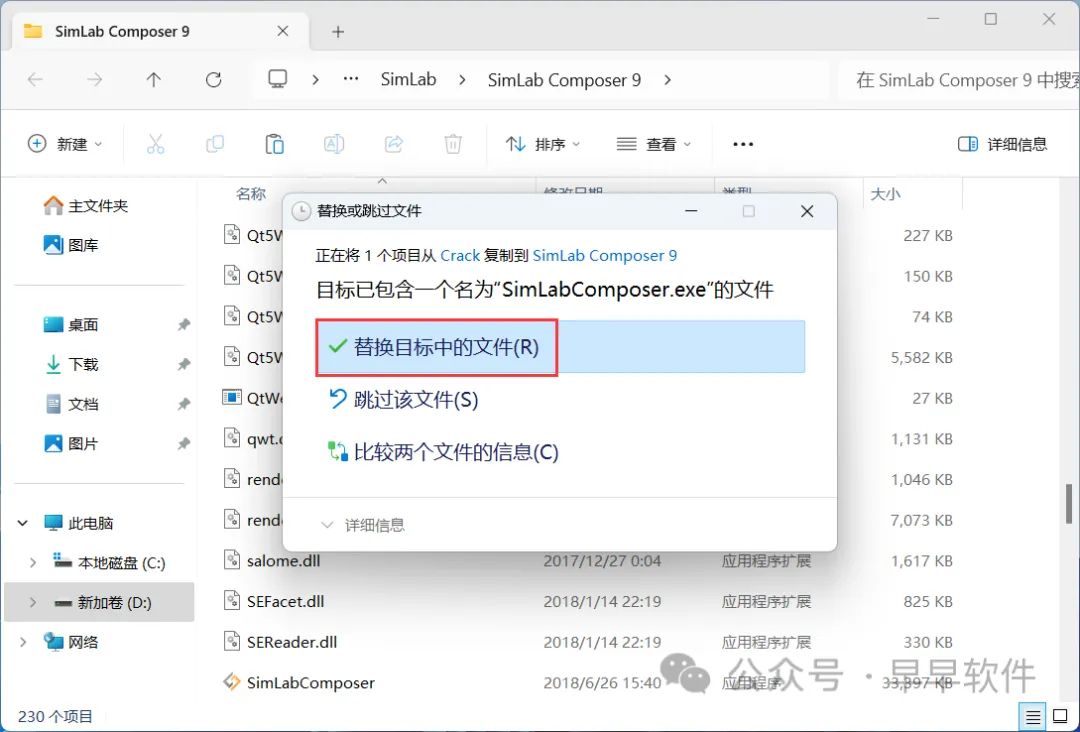Click the Rename icon in toolbar
The width and height of the screenshot is (1080, 732).
(334, 144)
